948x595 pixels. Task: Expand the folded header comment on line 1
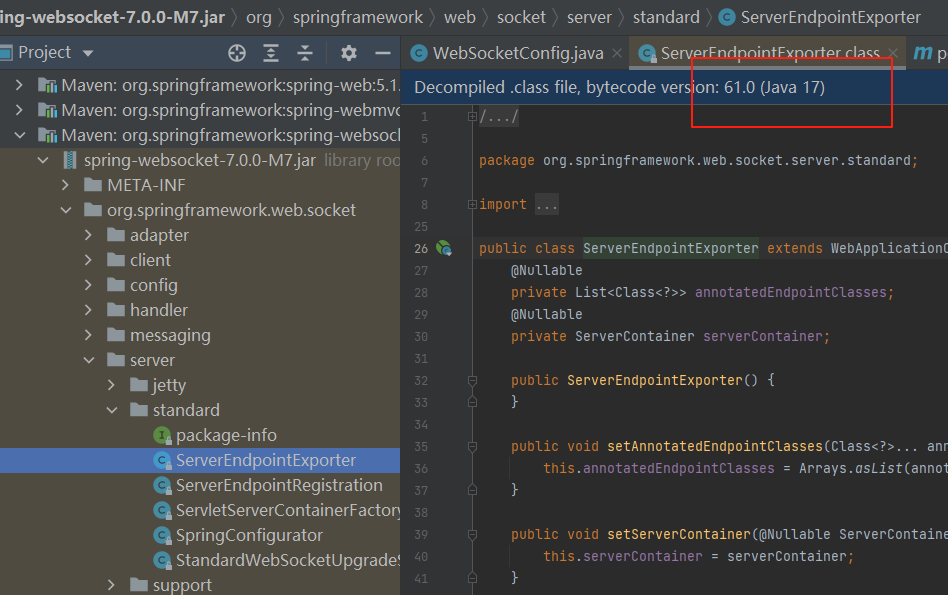point(472,117)
